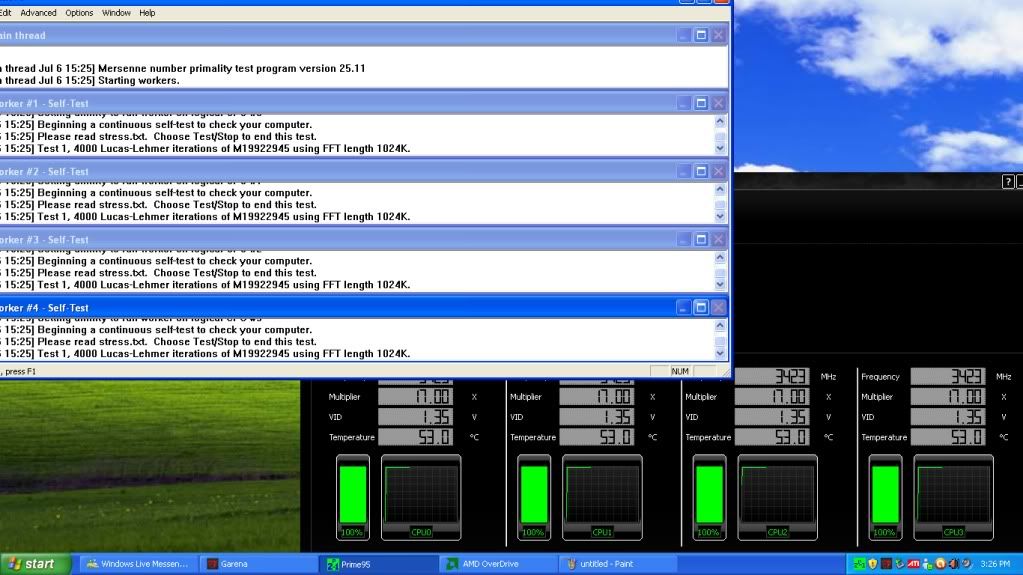Maximize the Worker #1 Self-Test window

click(701, 103)
